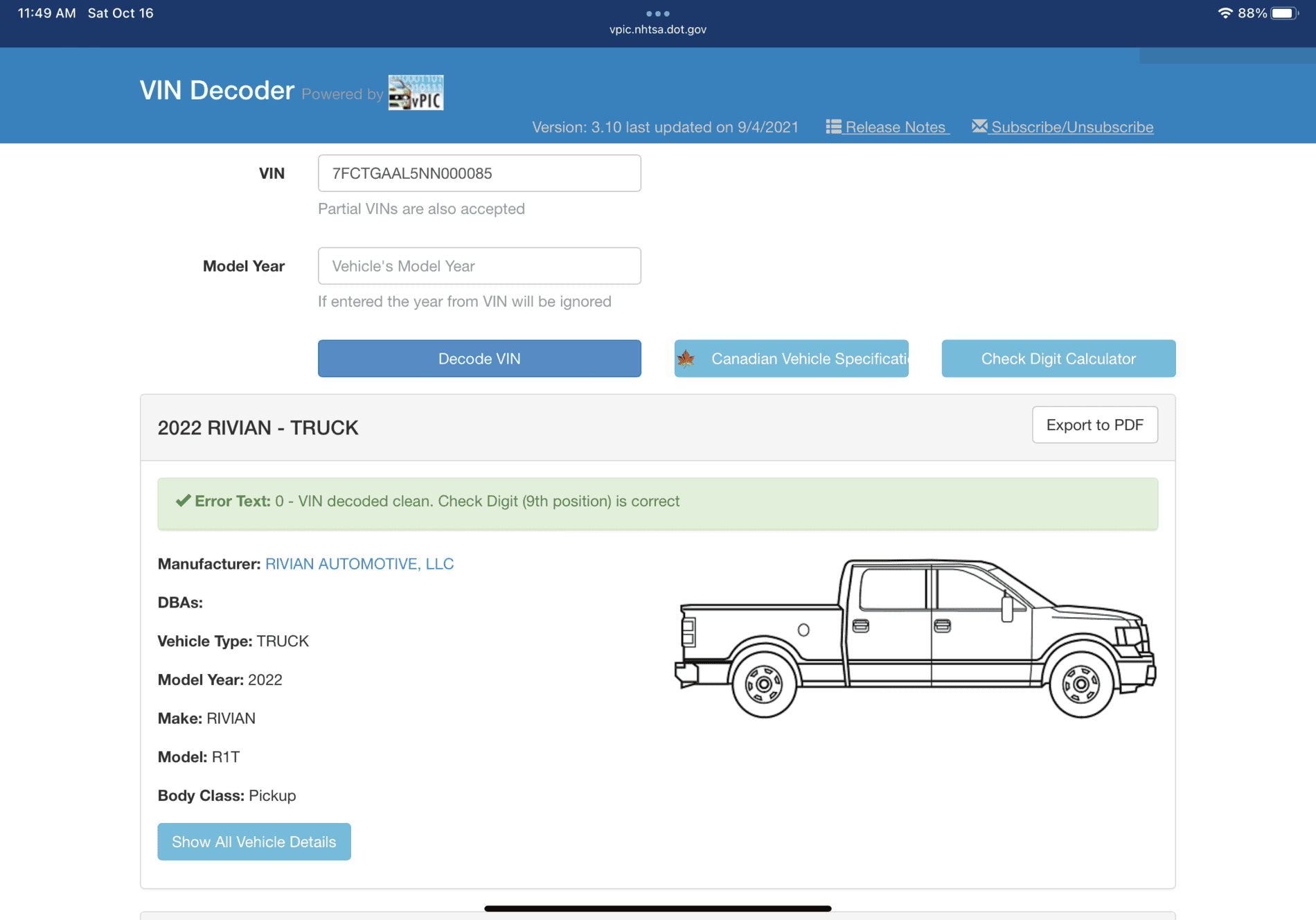The image size is (1316, 920).
Task: Open Canadian Vehicle Specifications button
Action: click(792, 358)
